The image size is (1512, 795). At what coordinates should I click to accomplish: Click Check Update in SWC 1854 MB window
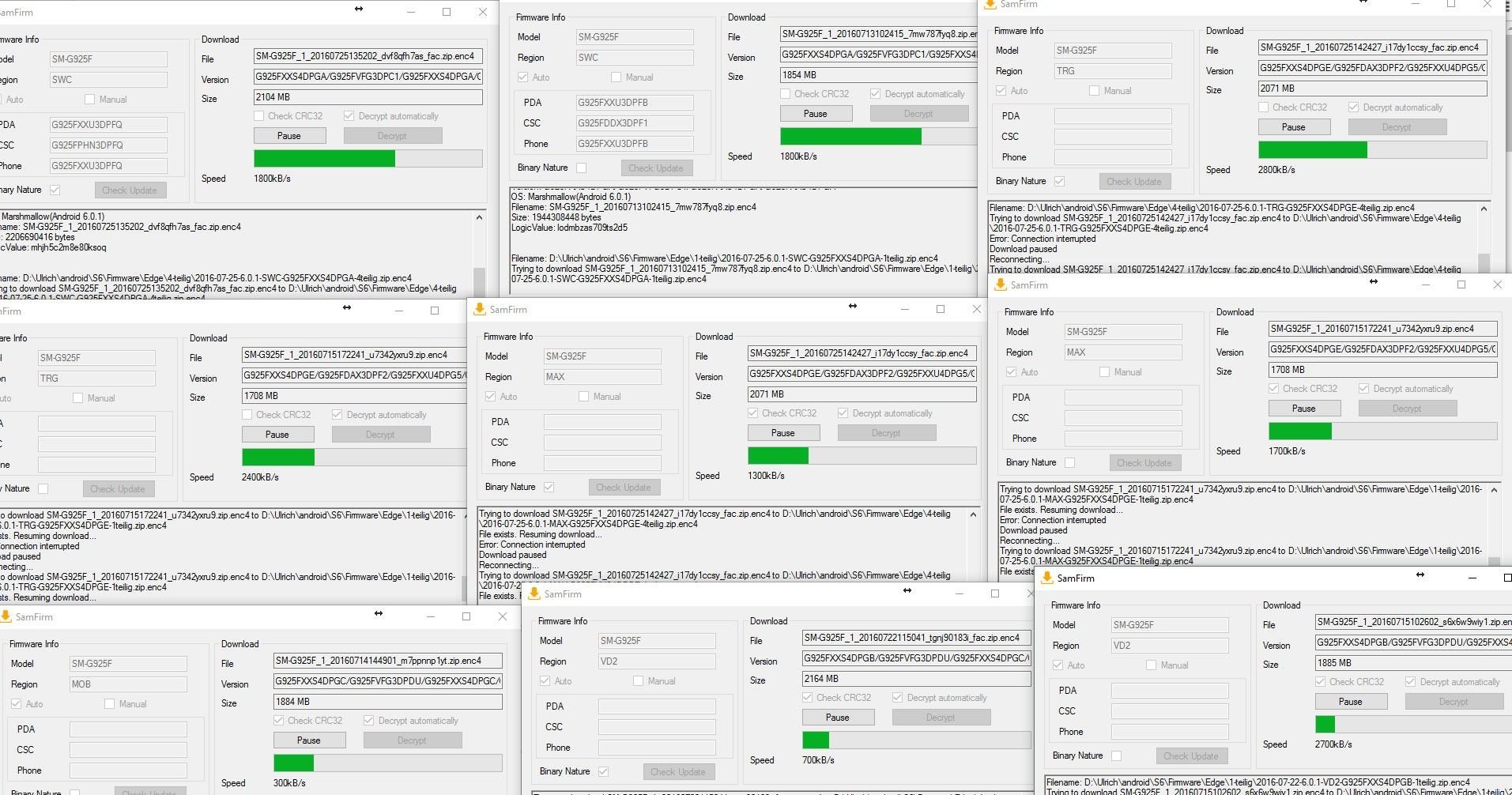pos(656,168)
